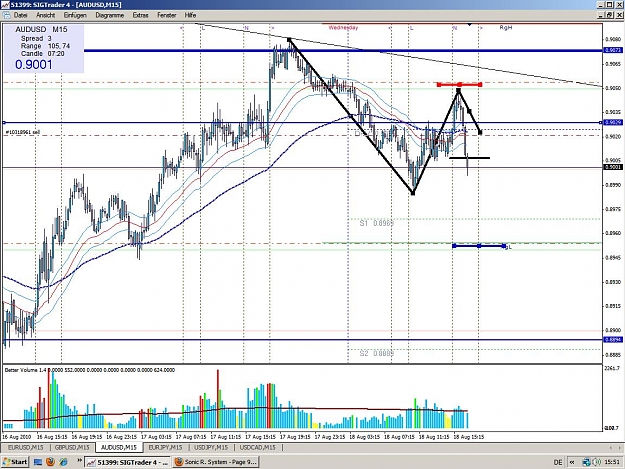Open the Windows Start button
625x469 pixels.
click(x=15, y=462)
